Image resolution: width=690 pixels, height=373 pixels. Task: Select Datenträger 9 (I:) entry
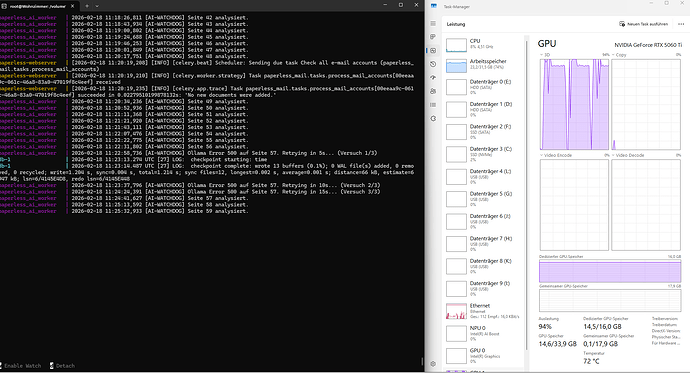pos(484,289)
